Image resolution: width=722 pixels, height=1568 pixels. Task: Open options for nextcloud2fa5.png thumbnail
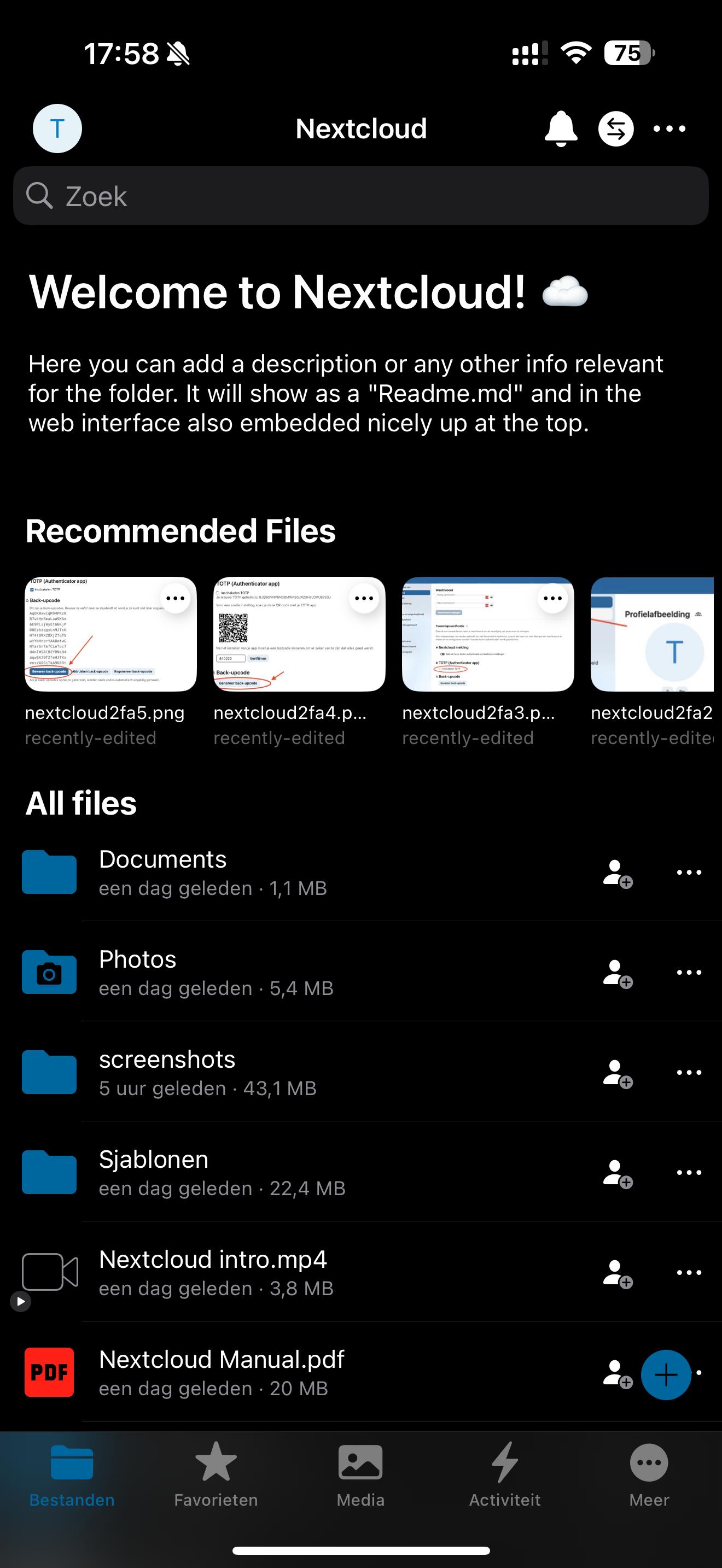coord(176,598)
